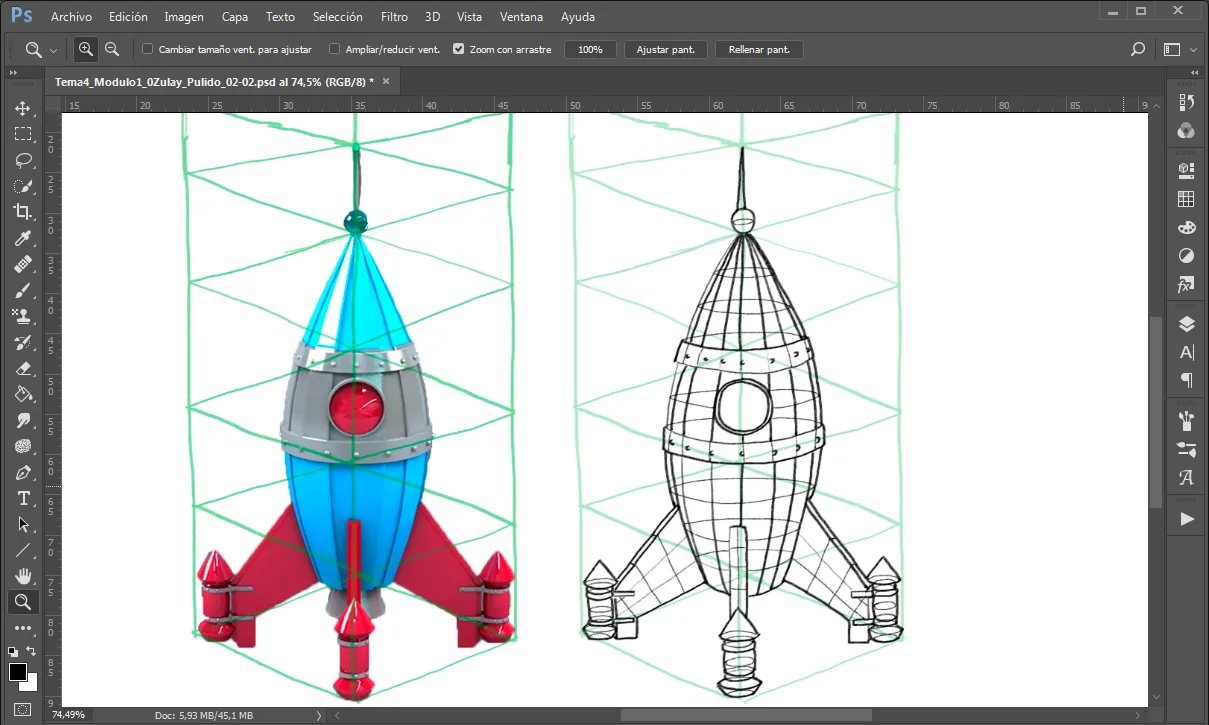Image resolution: width=1209 pixels, height=725 pixels.
Task: Reset default foreground and background colors
Action: 13,651
